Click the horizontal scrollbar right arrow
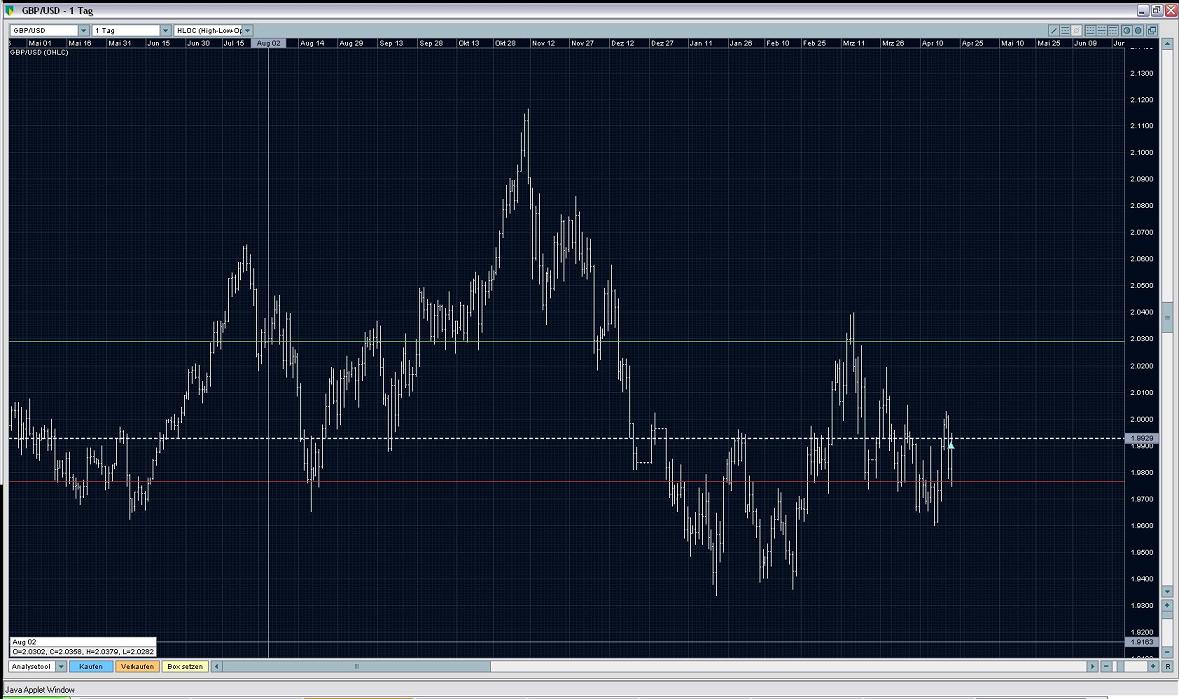The image size is (1179, 699). pyautogui.click(x=1093, y=666)
